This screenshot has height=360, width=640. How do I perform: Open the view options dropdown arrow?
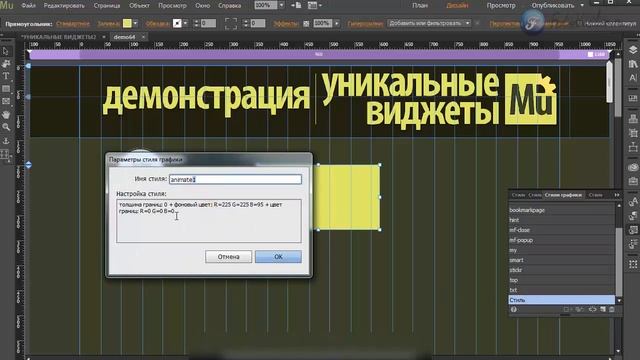(x=320, y=5)
